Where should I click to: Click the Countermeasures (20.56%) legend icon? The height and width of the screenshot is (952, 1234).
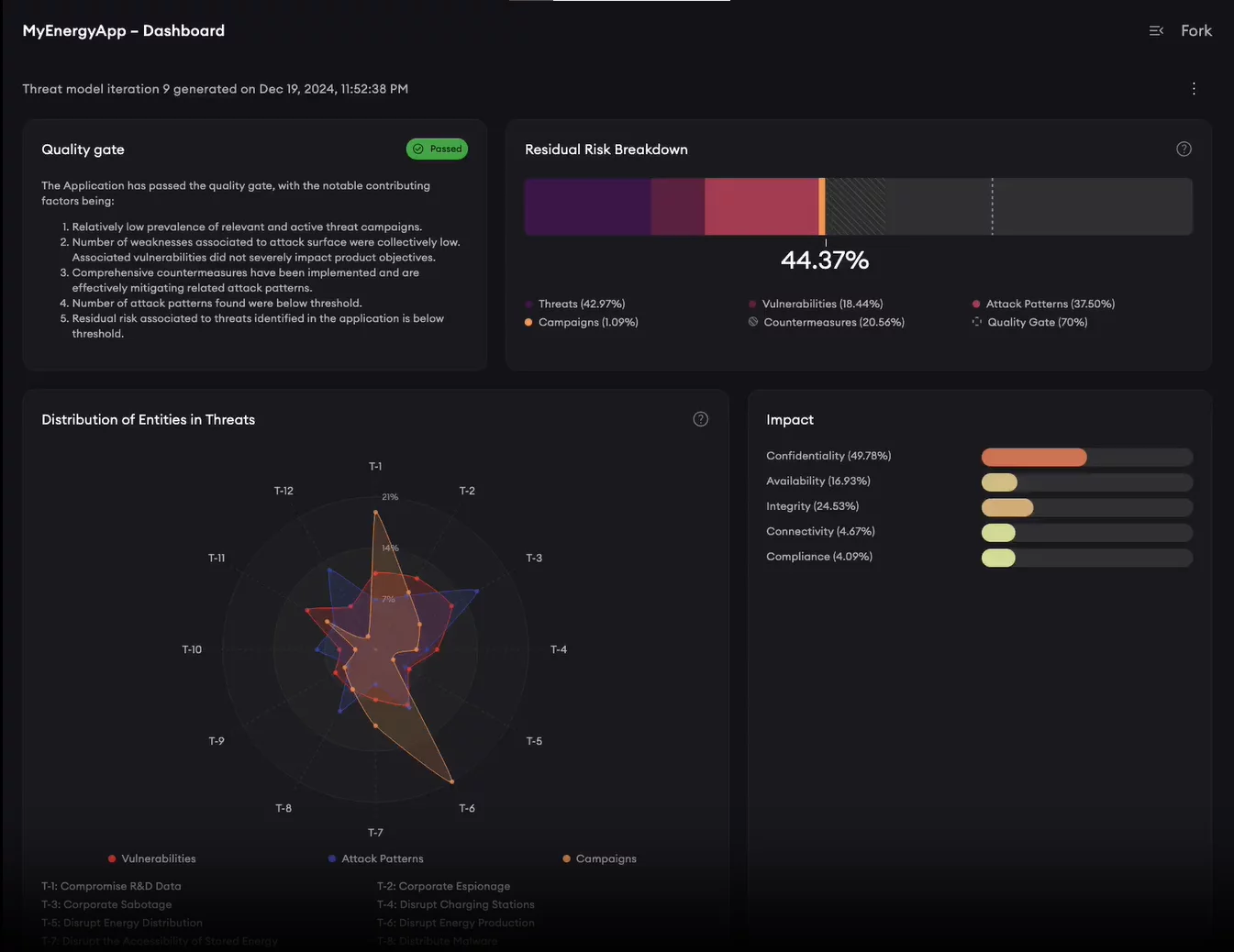(753, 322)
